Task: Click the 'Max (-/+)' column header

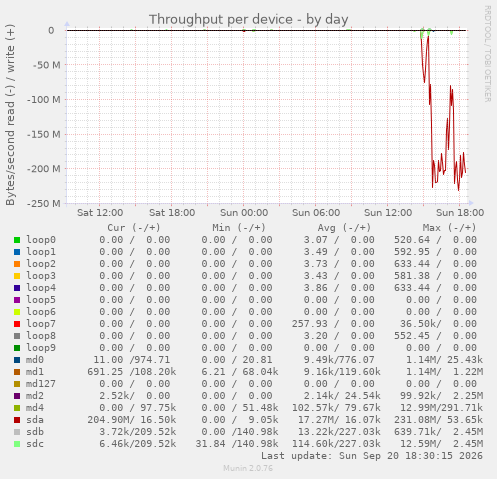Action: [450, 228]
